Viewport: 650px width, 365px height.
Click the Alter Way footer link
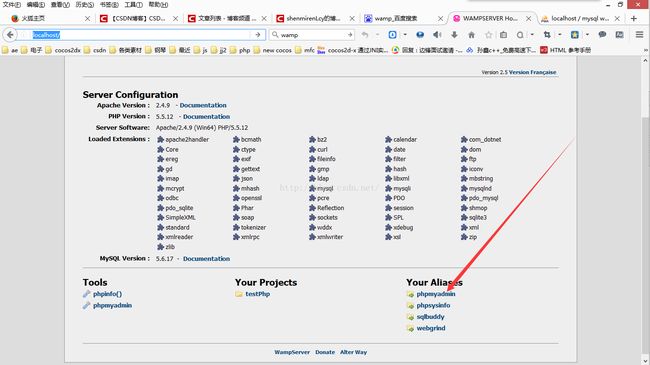click(354, 352)
